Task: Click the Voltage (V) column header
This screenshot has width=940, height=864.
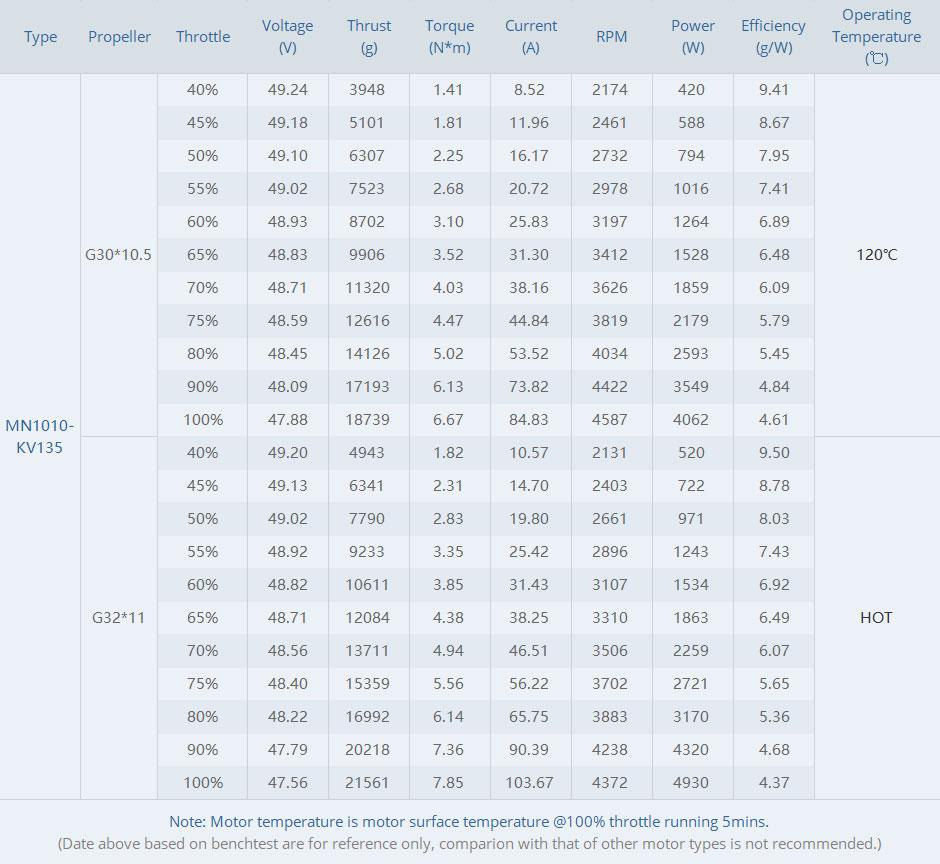Action: [288, 37]
